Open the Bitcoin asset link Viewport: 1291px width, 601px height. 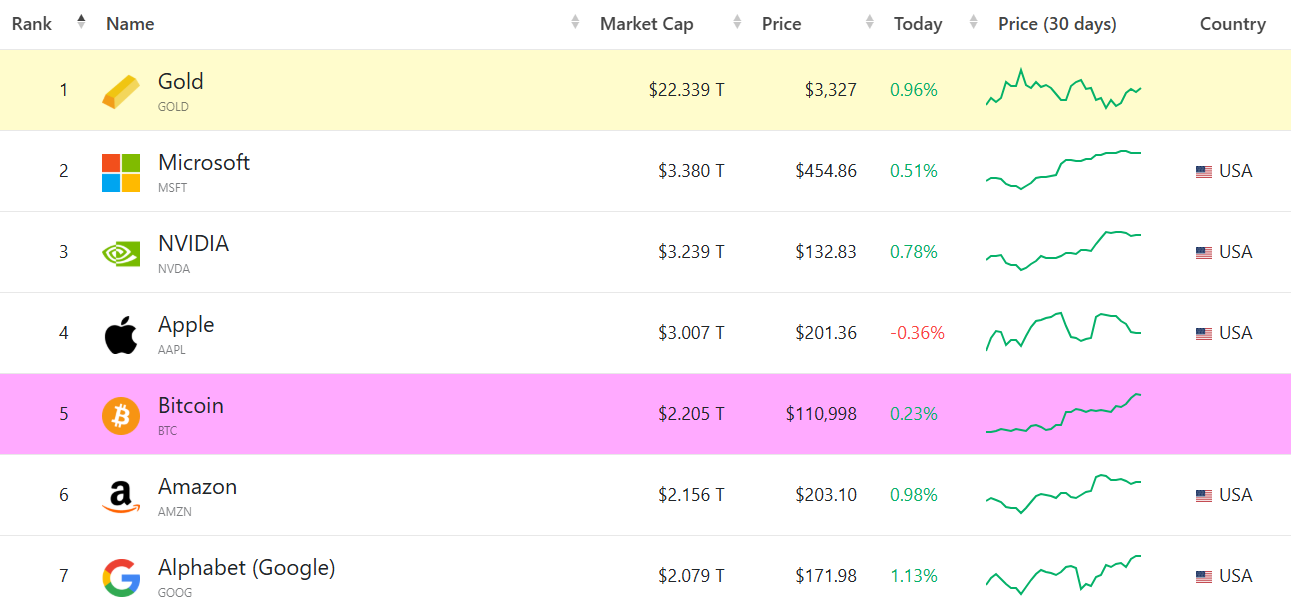(191, 406)
